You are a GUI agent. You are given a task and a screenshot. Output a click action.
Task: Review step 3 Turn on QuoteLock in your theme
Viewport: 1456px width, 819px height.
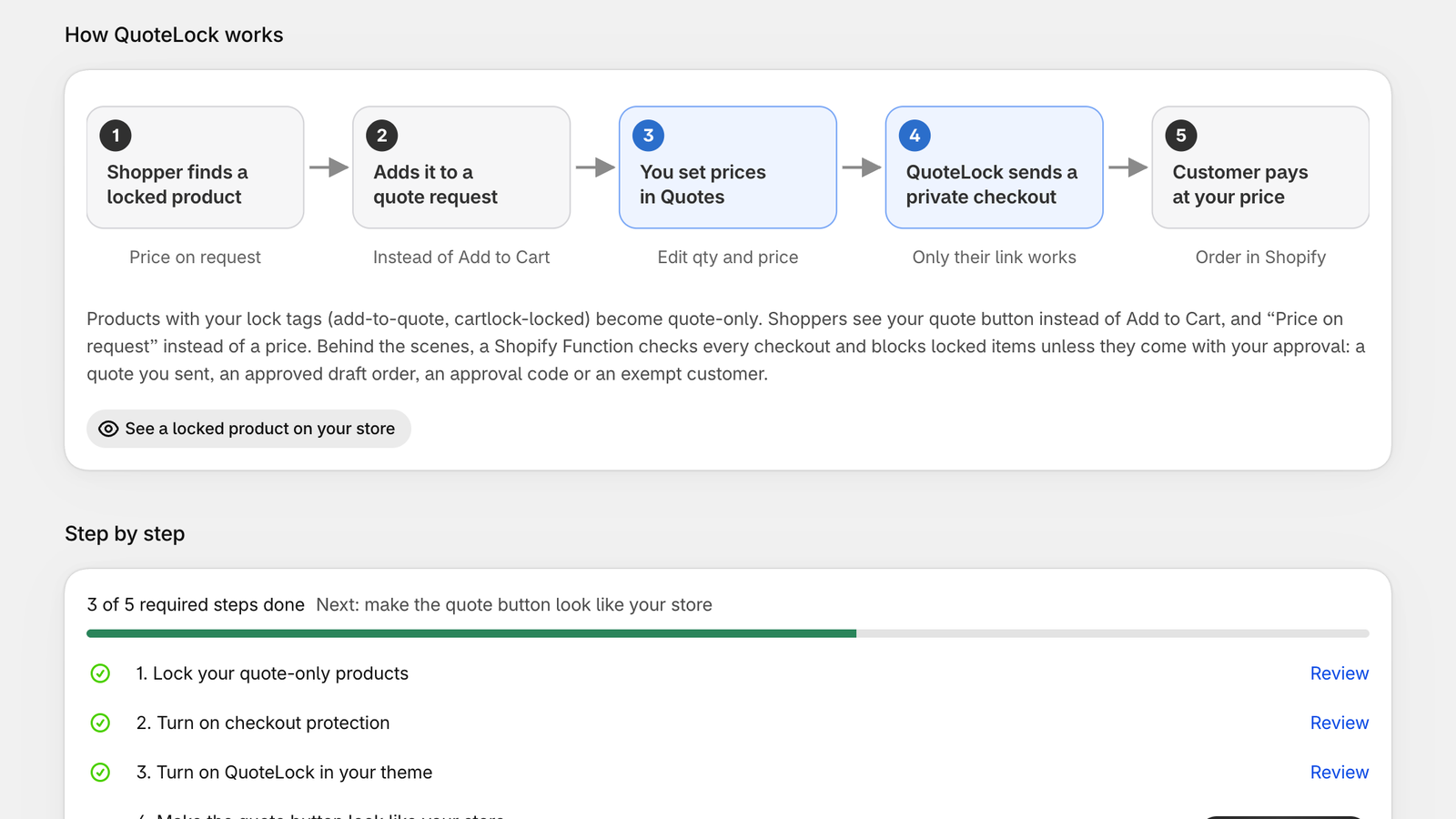click(1340, 772)
